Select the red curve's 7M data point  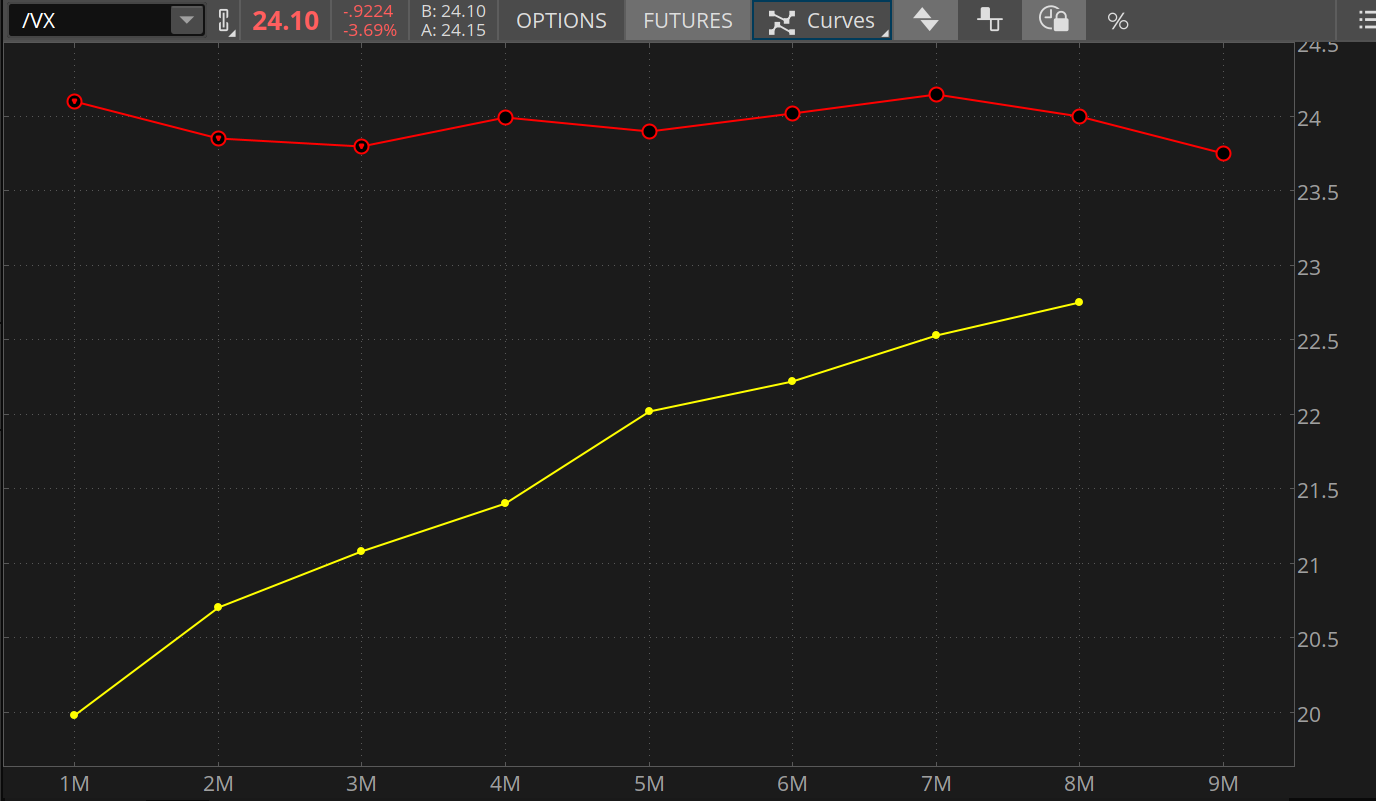[x=936, y=95]
